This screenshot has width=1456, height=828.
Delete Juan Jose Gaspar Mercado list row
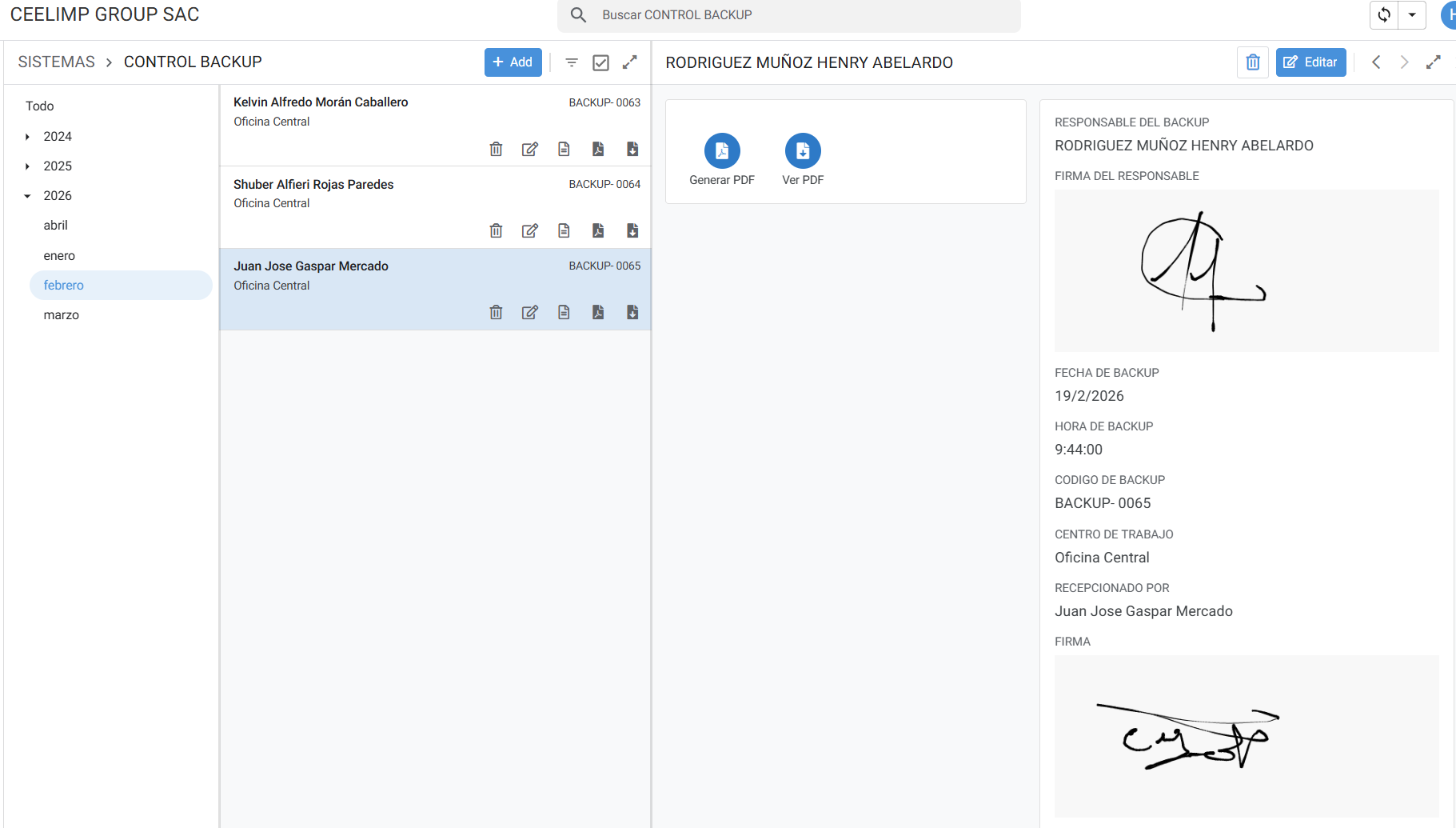point(496,312)
